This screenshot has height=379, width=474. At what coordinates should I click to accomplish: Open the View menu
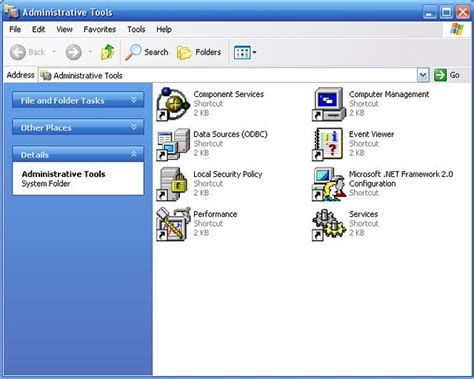click(64, 29)
